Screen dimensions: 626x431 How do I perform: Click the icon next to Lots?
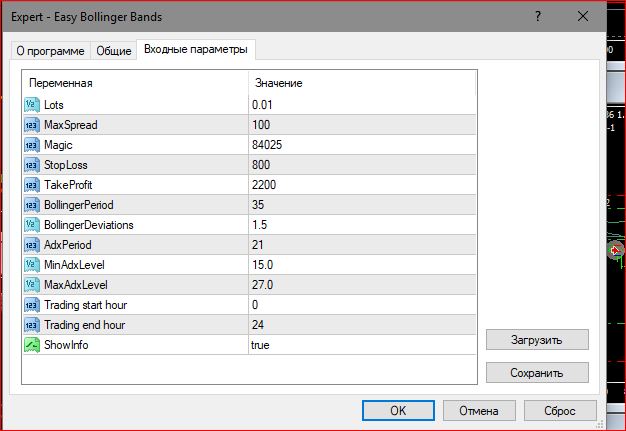pyautogui.click(x=32, y=105)
